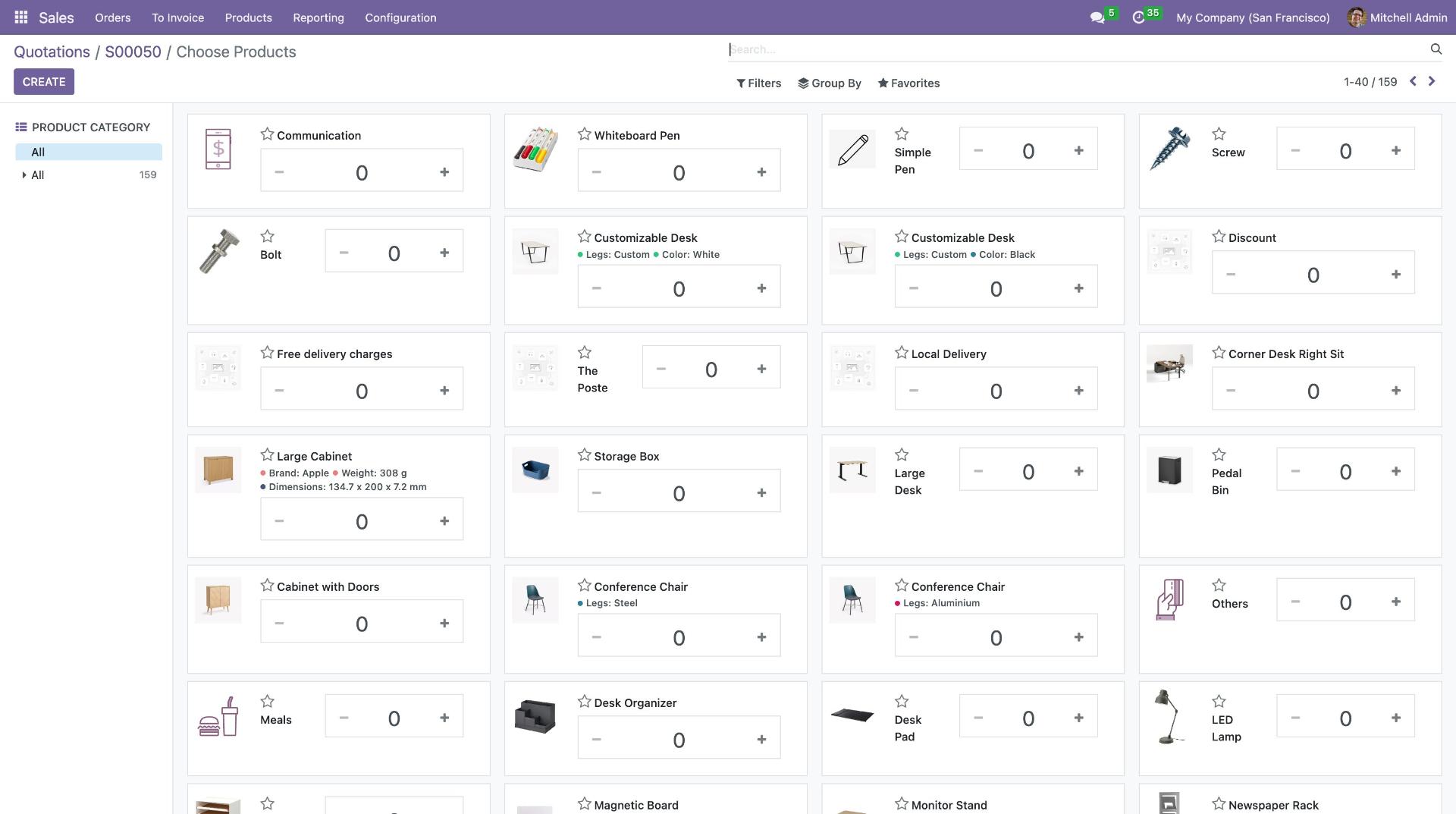Open the Mitchell Admin avatar menu
This screenshot has width=1456, height=814.
pos(1357,17)
